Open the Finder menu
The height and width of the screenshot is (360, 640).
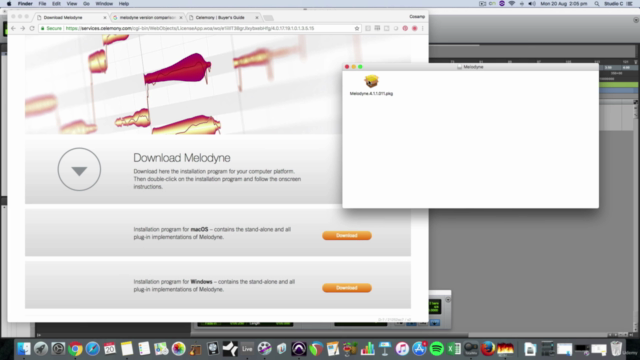click(25, 4)
